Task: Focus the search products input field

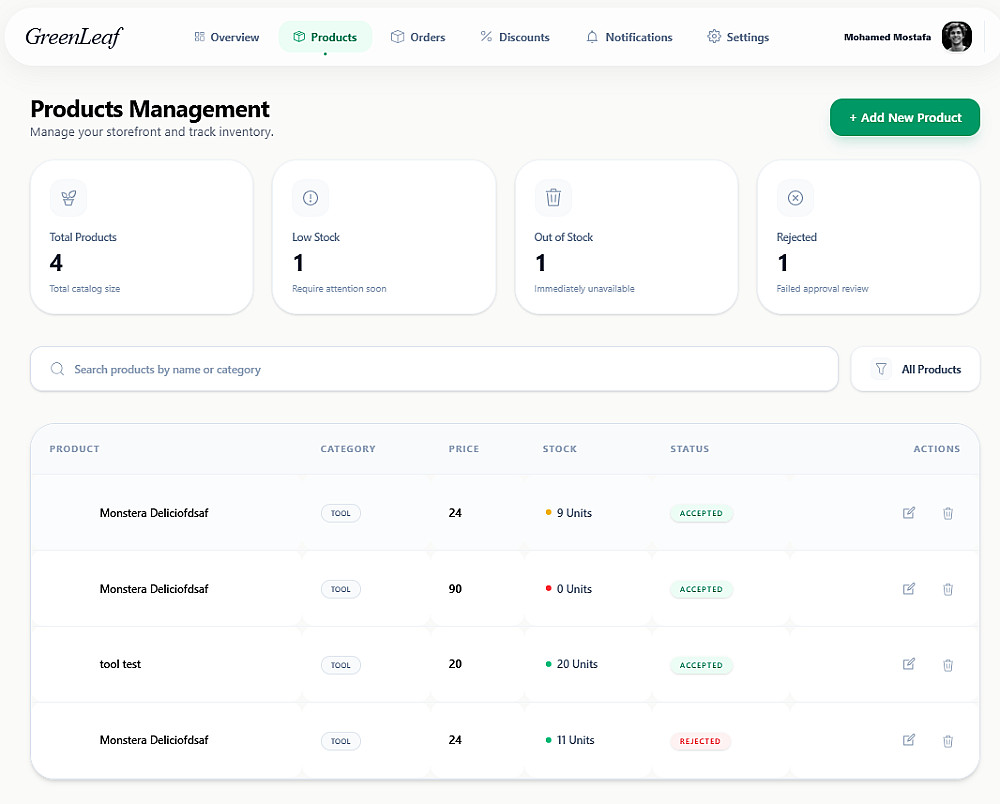Action: coord(434,369)
